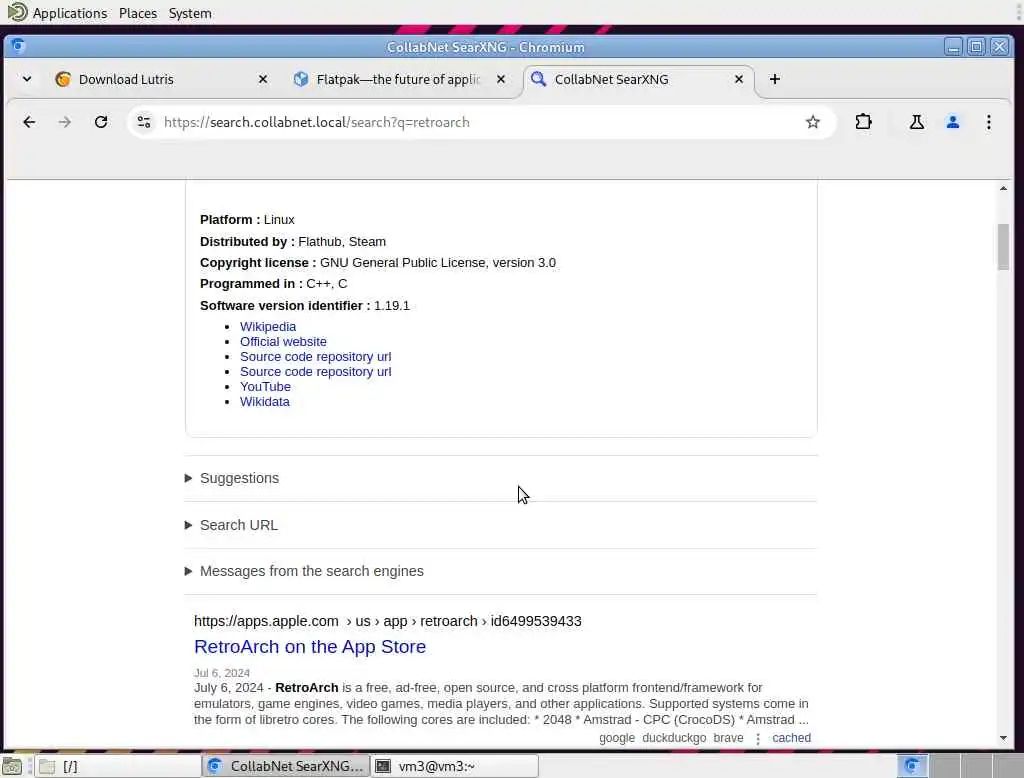Open the System menu

click(190, 13)
